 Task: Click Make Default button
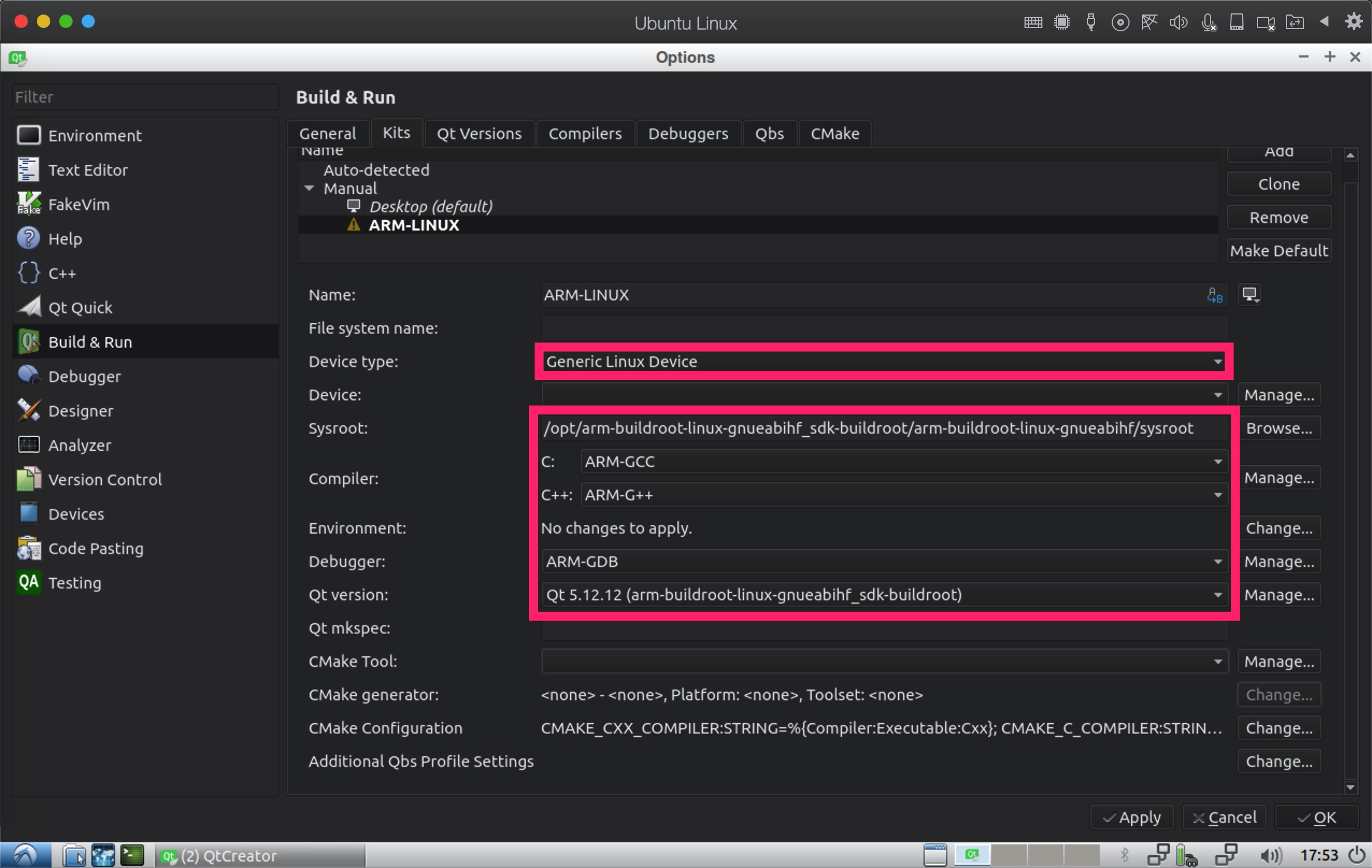pyautogui.click(x=1279, y=251)
